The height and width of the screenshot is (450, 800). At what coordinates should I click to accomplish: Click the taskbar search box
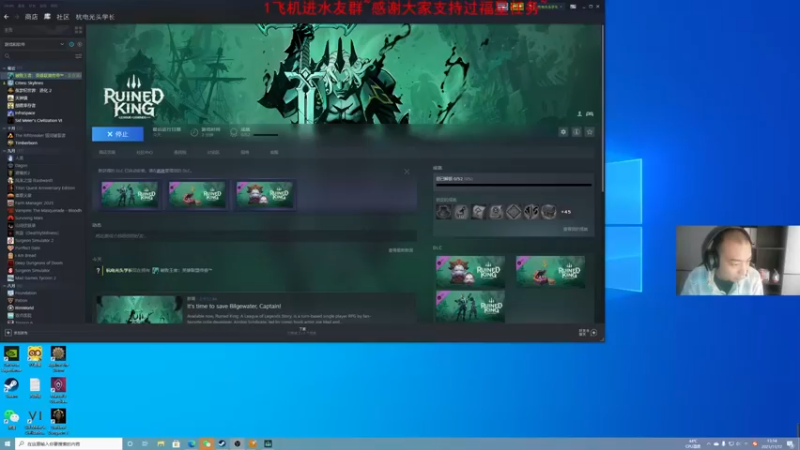[x=69, y=444]
